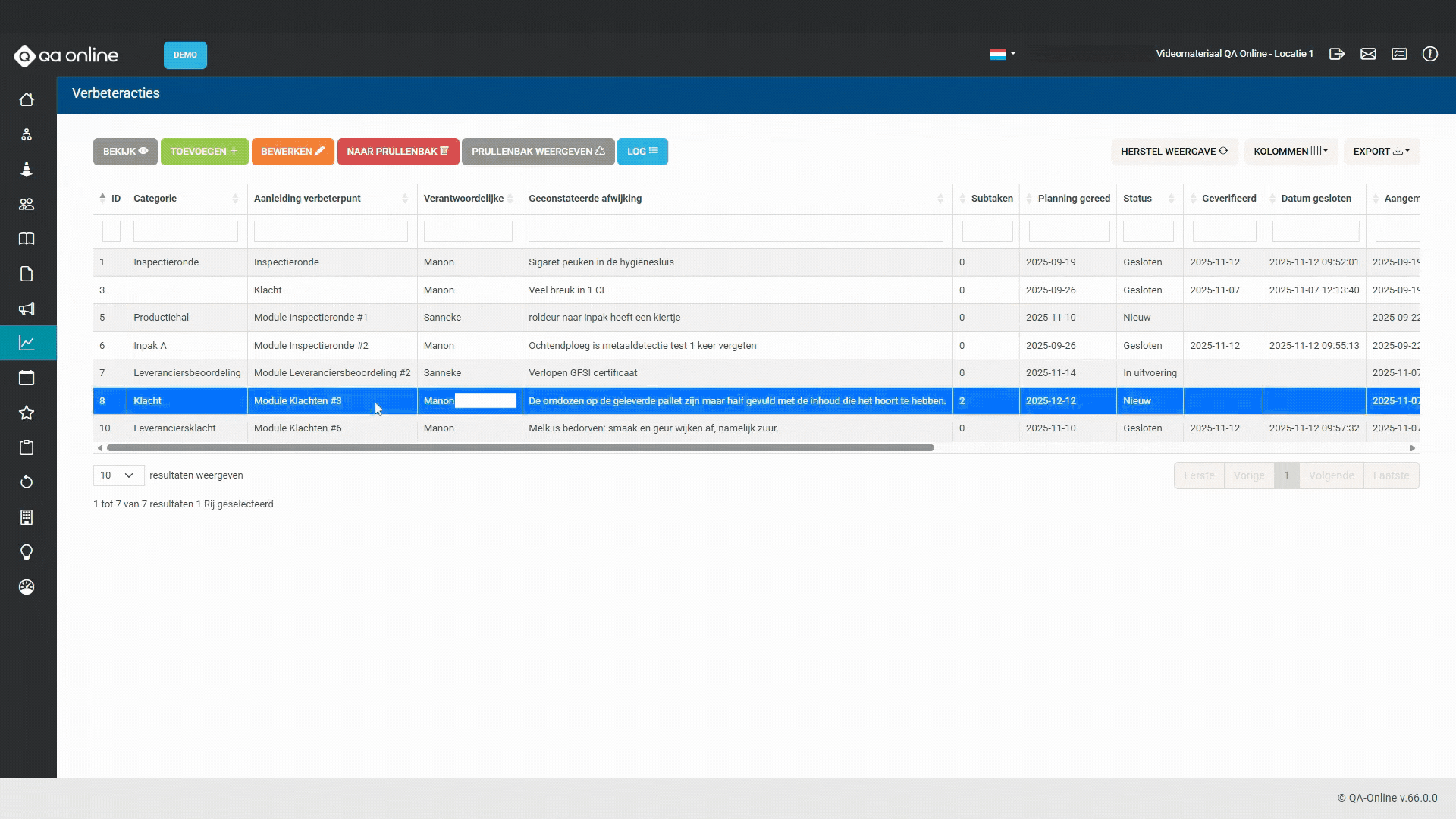The height and width of the screenshot is (819, 1456).
Task: Expand the Kolommen dropdown
Action: coord(1290,152)
